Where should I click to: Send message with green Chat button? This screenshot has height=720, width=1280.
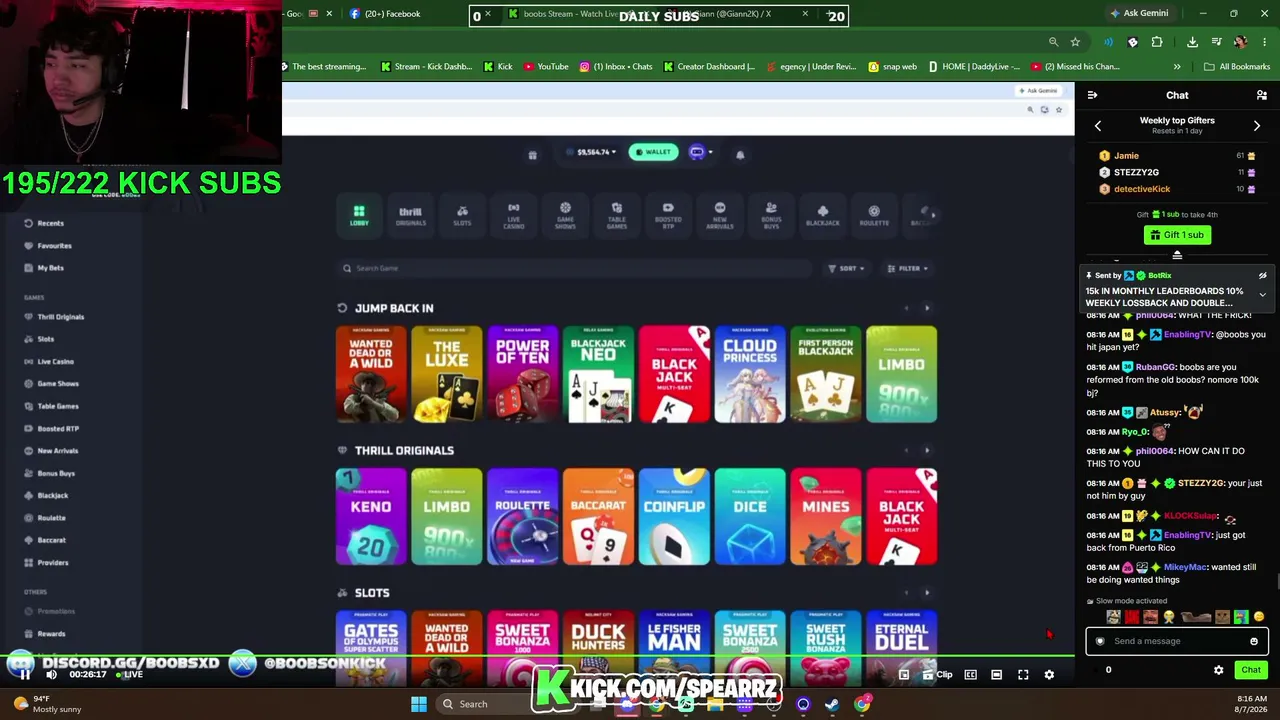(x=1251, y=670)
